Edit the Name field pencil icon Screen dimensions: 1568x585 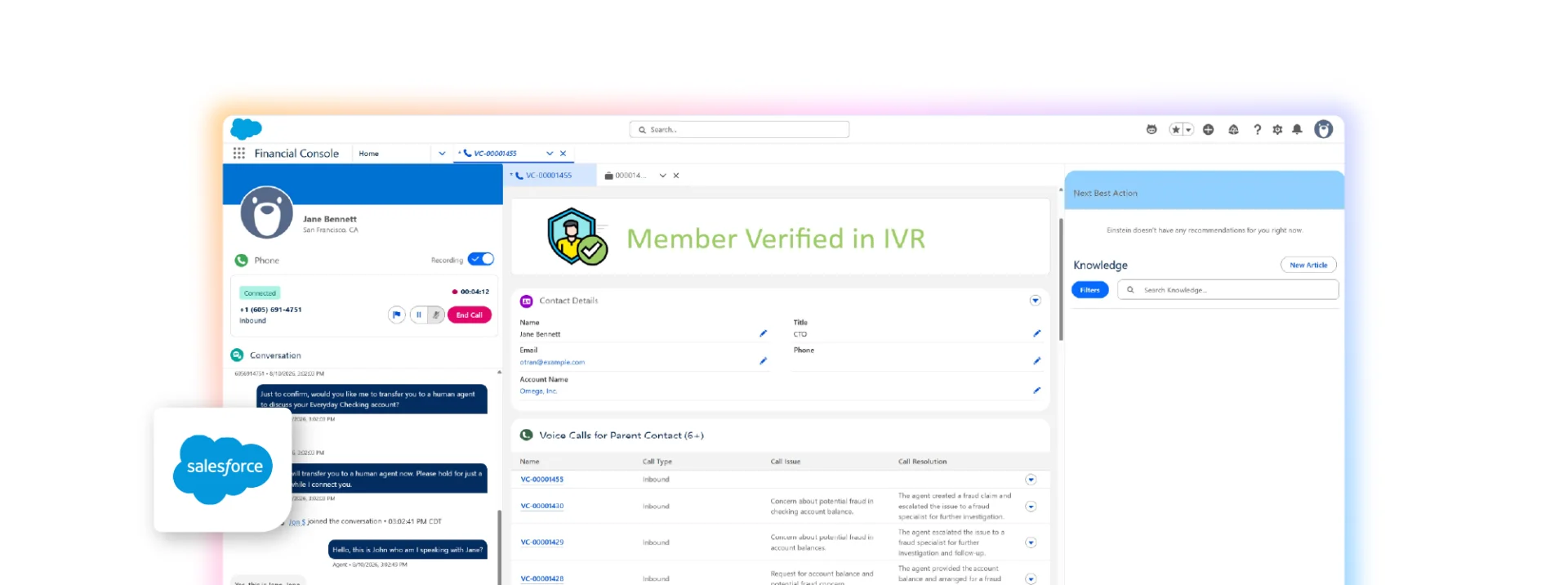point(763,333)
